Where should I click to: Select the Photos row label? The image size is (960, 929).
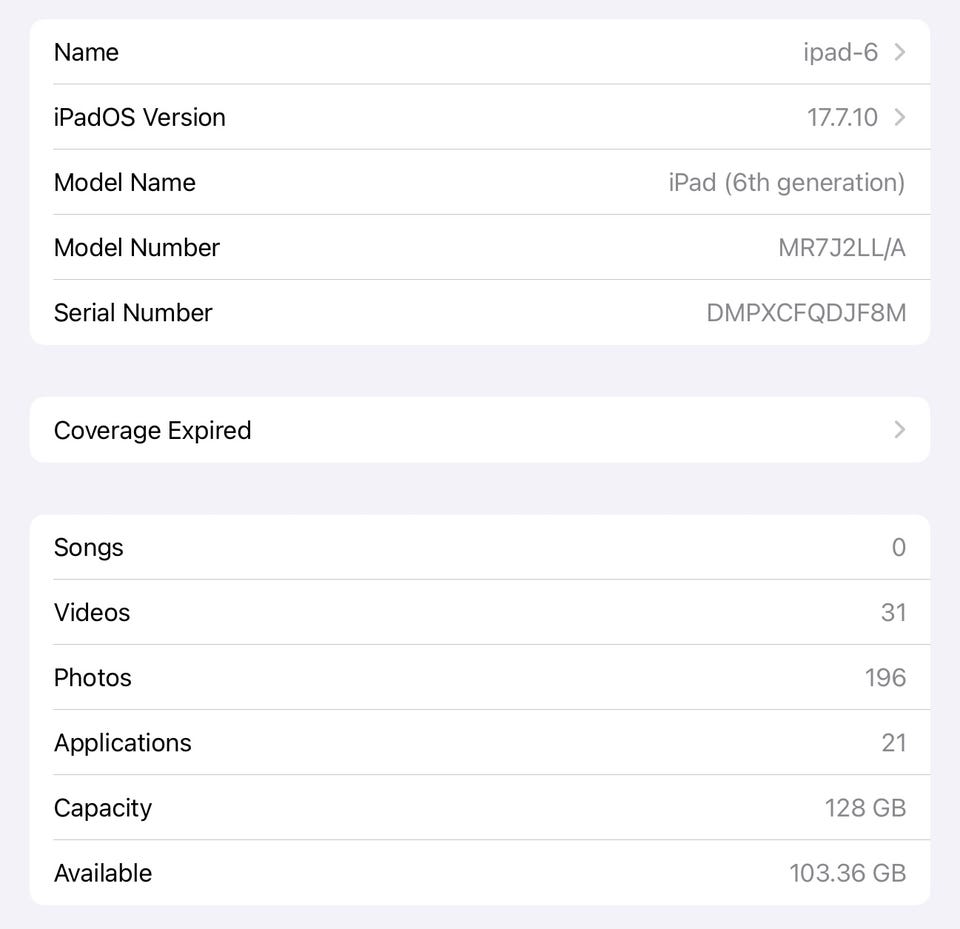[93, 677]
